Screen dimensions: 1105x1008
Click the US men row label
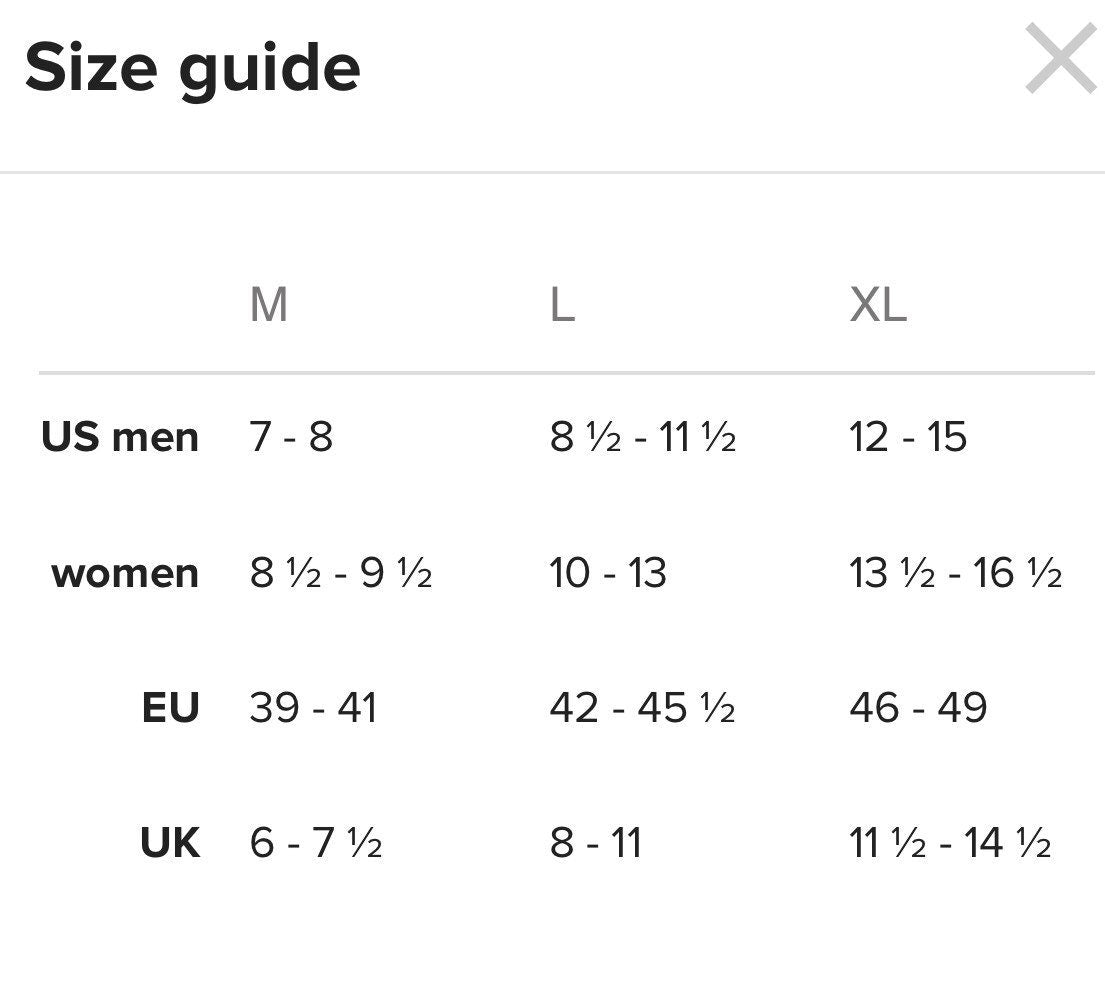[x=120, y=436]
